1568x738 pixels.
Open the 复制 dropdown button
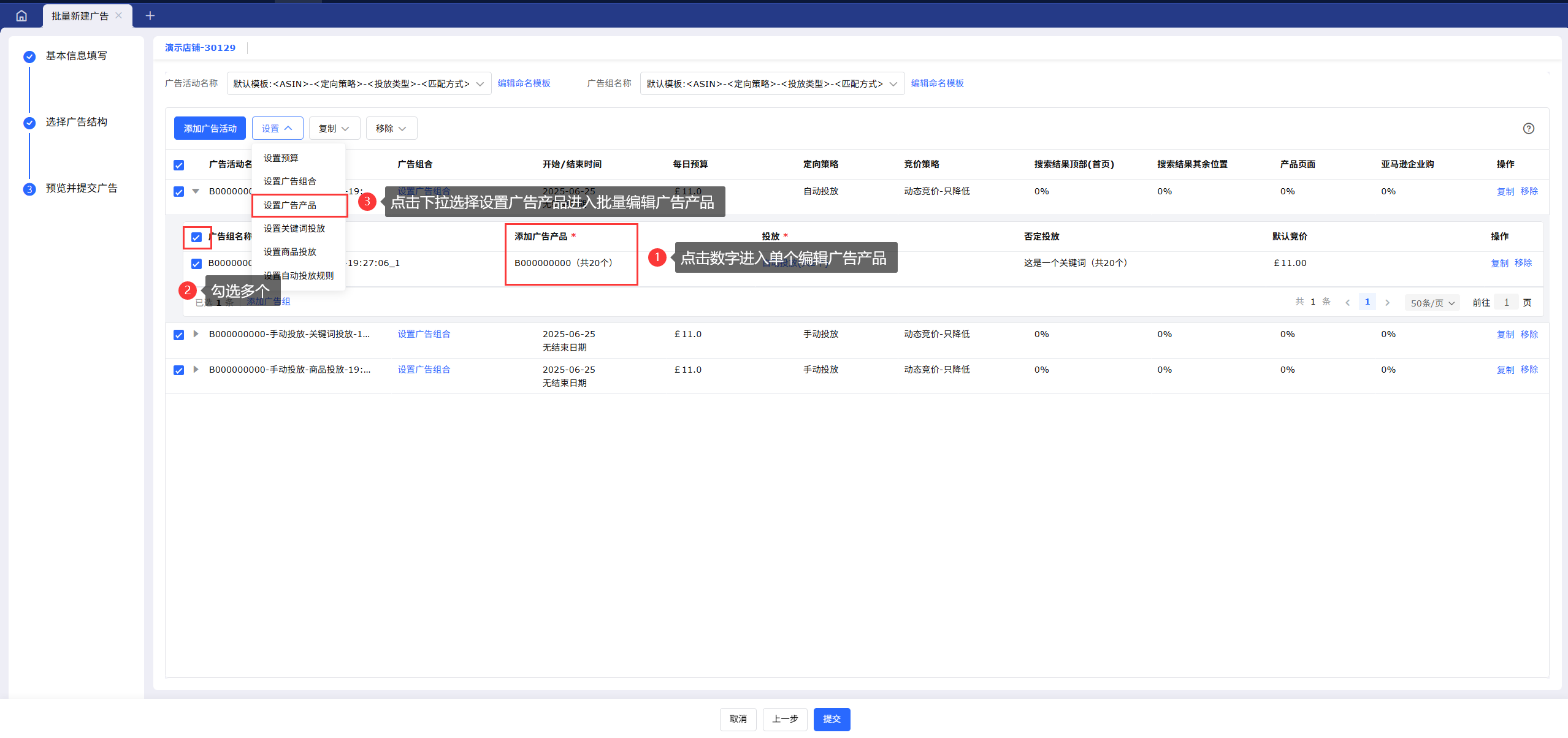334,128
